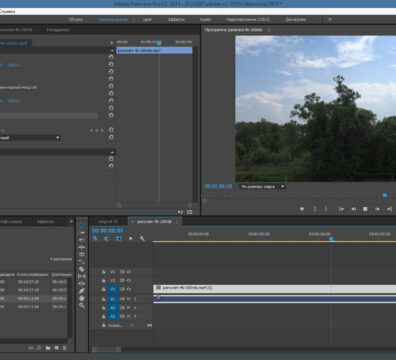Collapse the first effect group arrow in Effect Controls

[x=112, y=50]
